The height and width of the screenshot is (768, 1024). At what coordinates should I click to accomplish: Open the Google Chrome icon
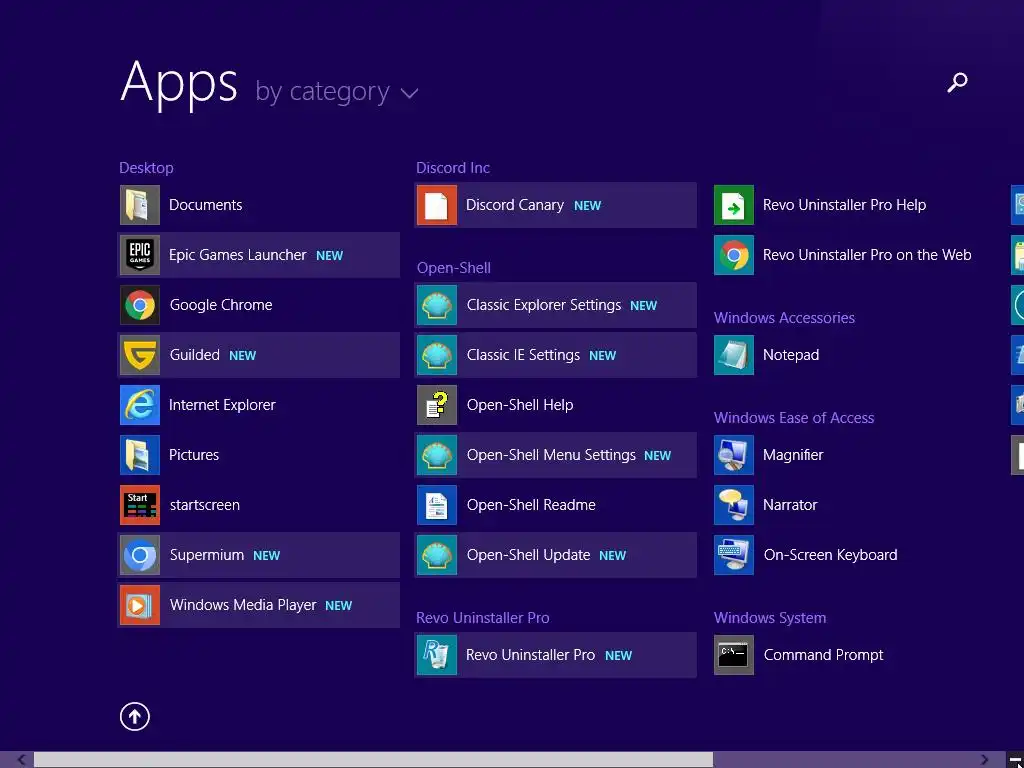pyautogui.click(x=140, y=305)
